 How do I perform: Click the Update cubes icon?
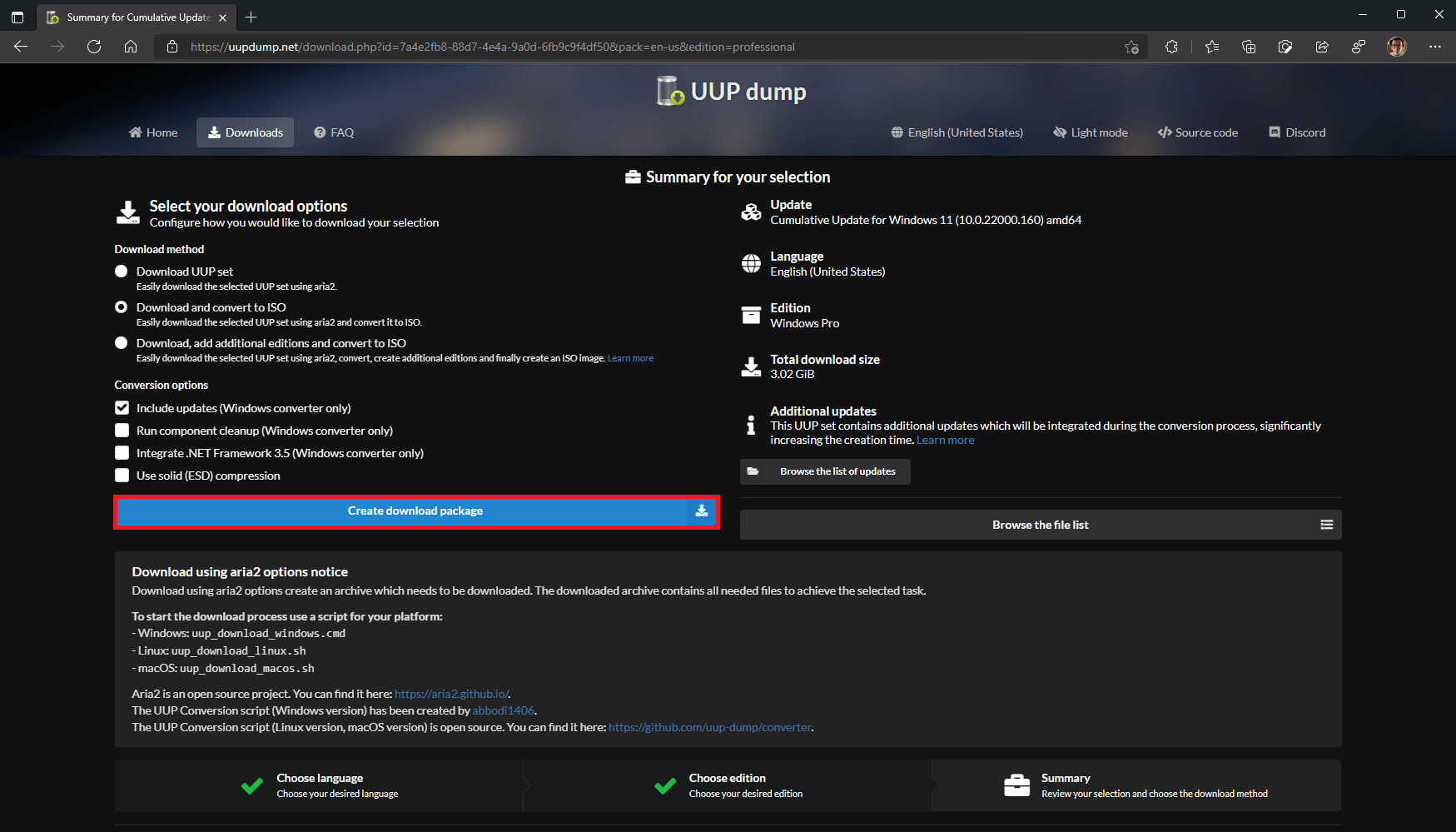pyautogui.click(x=751, y=212)
